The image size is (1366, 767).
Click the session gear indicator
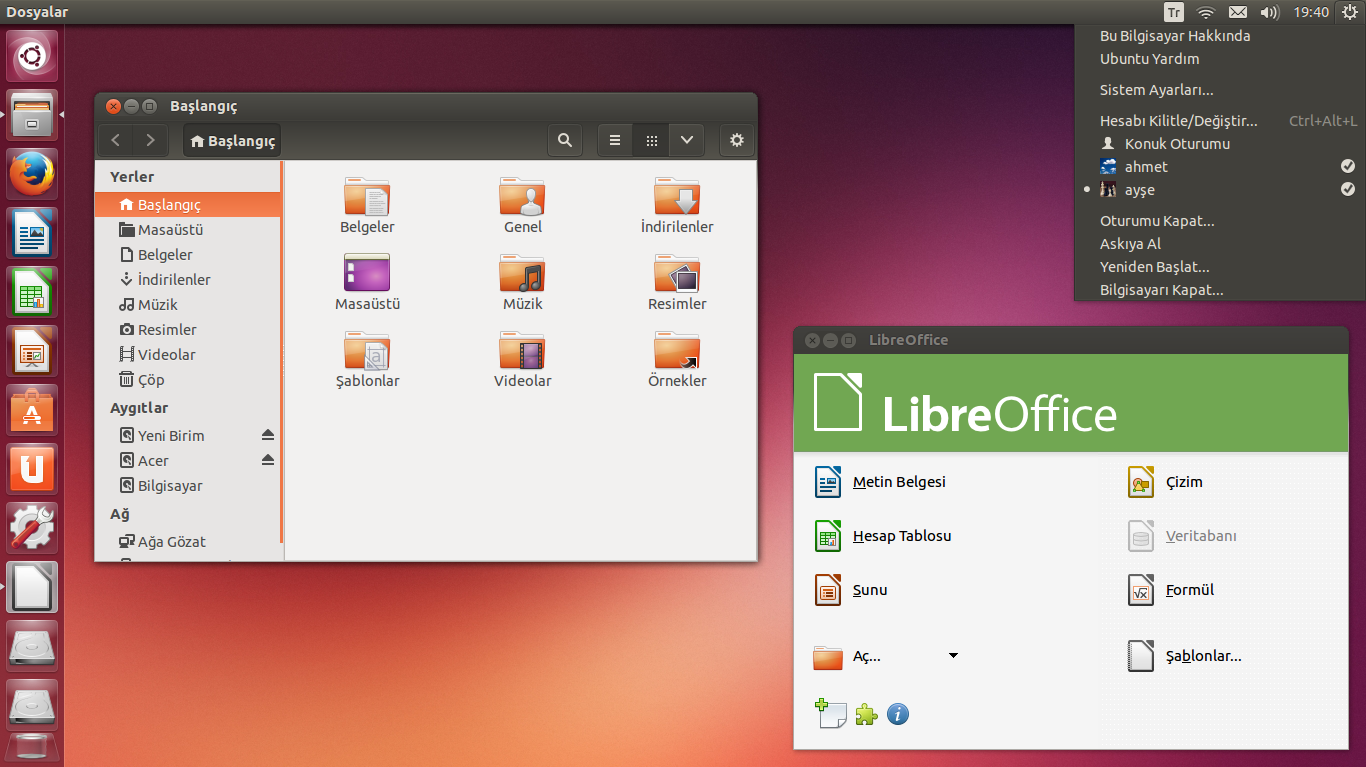[x=1349, y=12]
